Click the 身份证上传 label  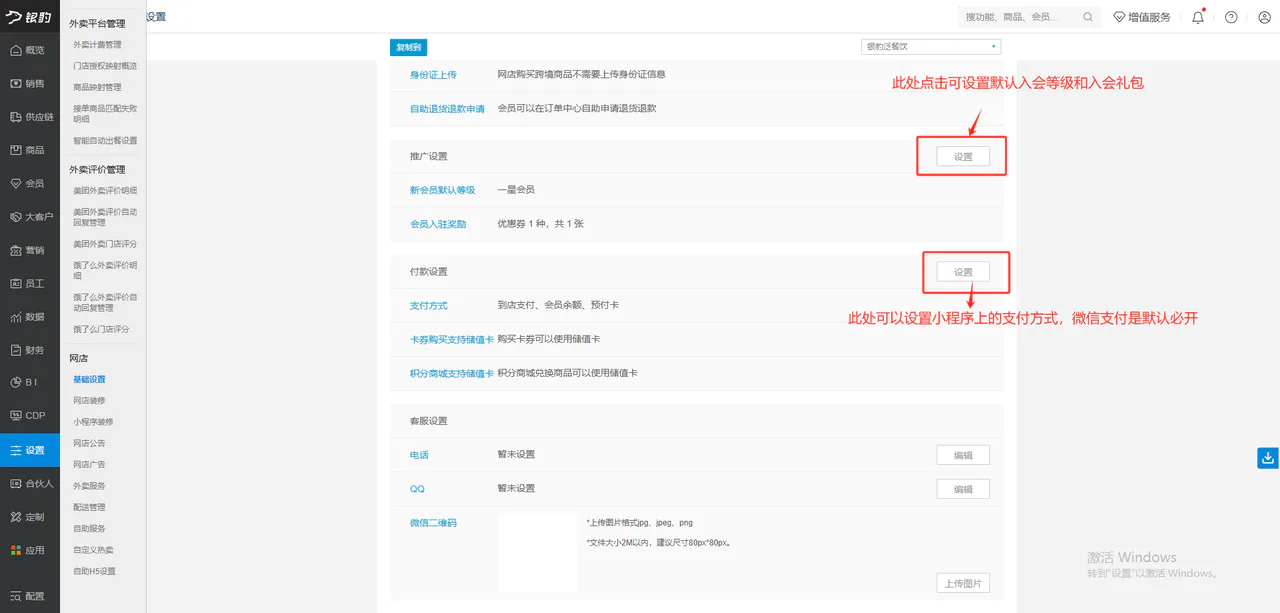pos(433,74)
